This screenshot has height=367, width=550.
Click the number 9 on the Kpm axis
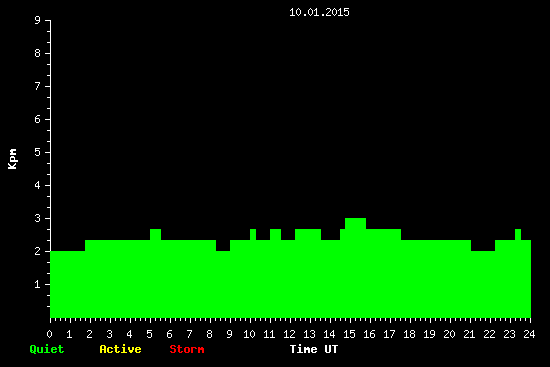[x=38, y=20]
